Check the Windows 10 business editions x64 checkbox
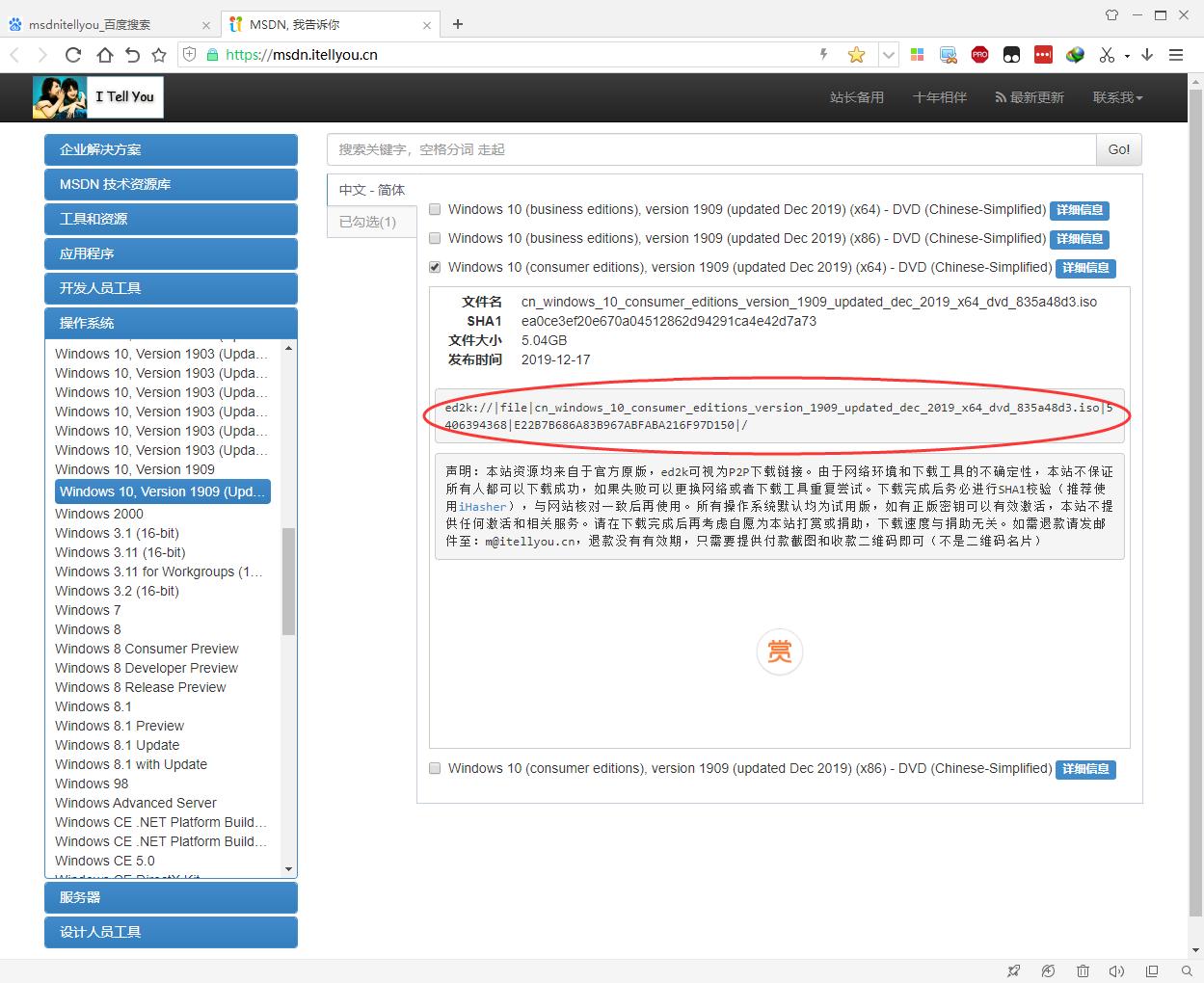This screenshot has width=1204, height=983. click(x=435, y=208)
